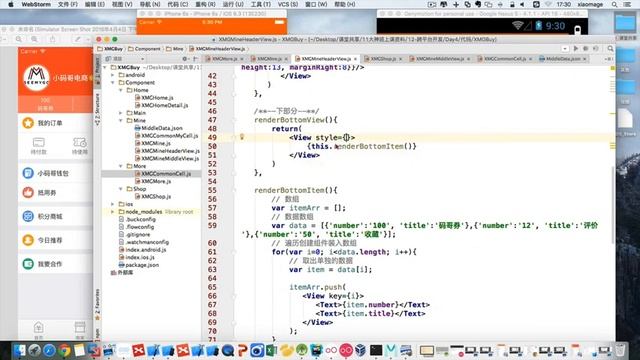Switch to the MiddleData.json editor tab
This screenshot has height=360, width=640.
click(562, 59)
